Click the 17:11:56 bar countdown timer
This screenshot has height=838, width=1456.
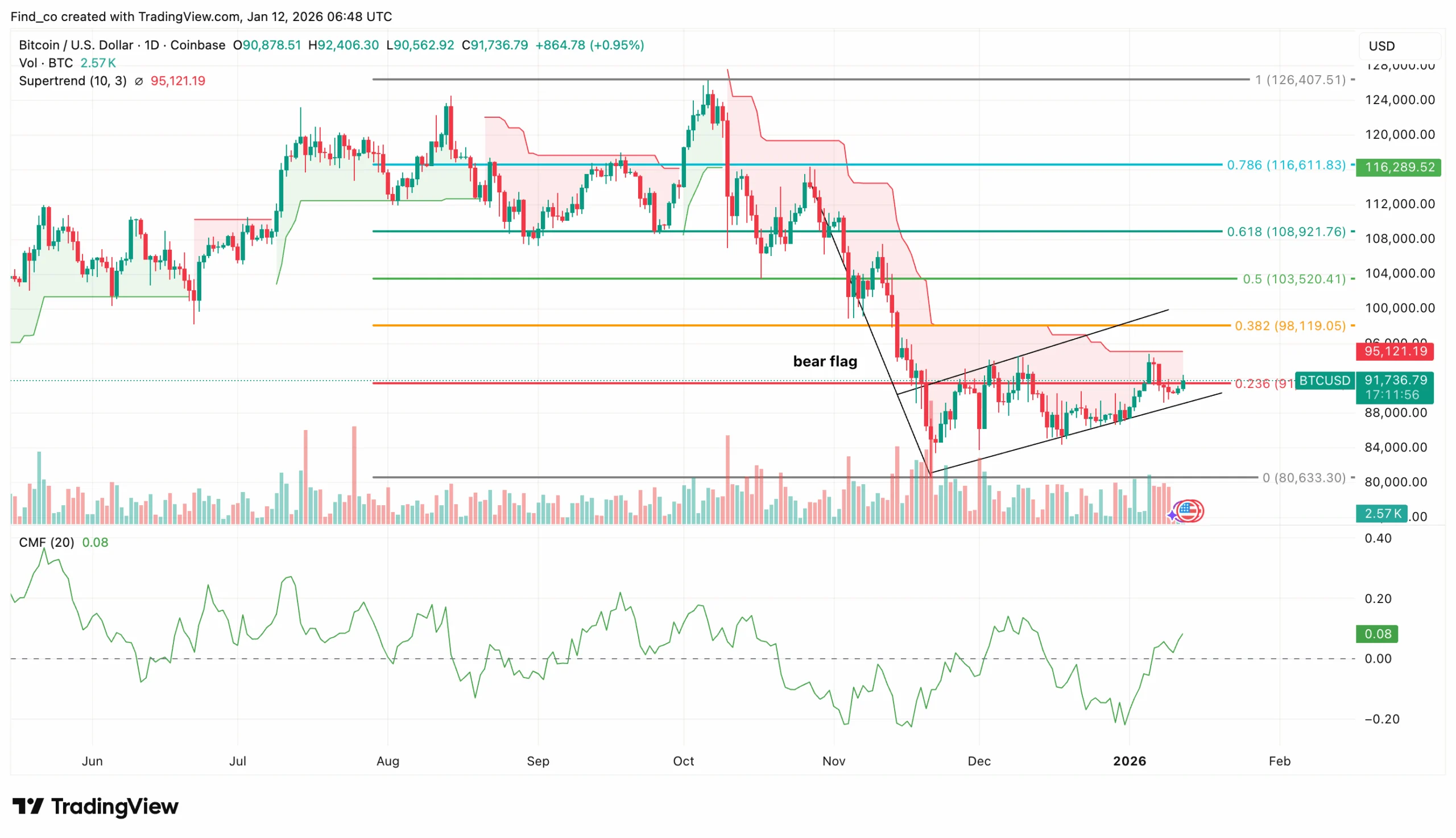point(1392,395)
